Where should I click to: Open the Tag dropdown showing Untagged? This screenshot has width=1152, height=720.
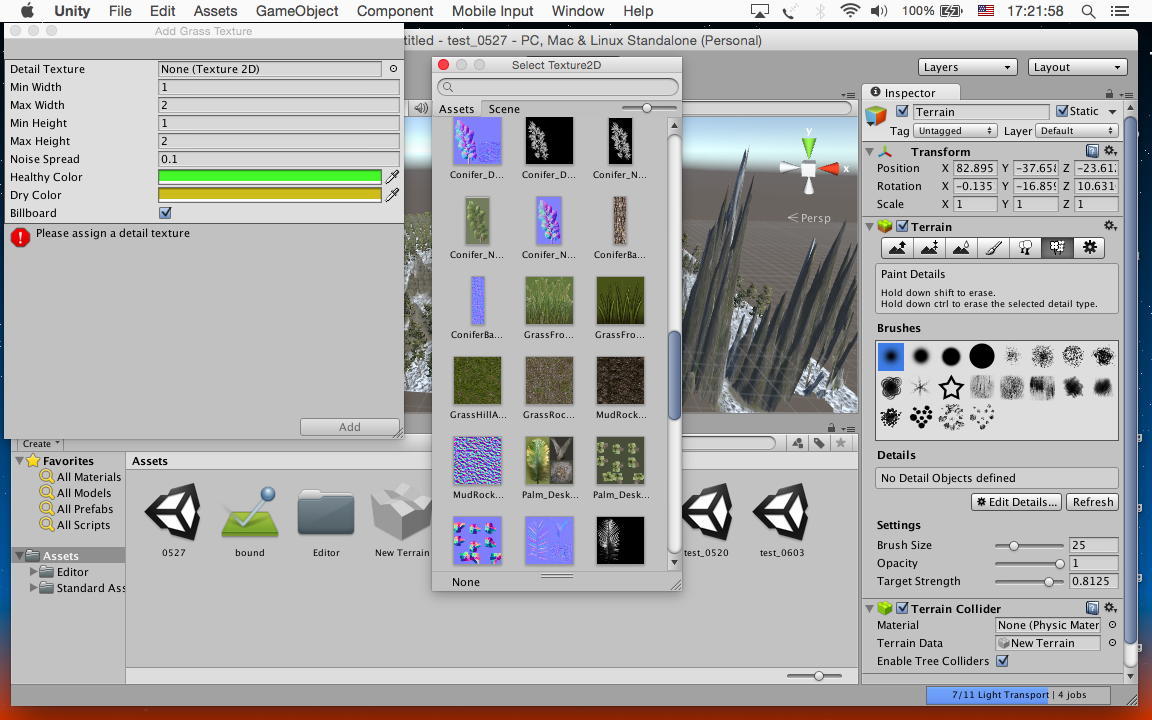955,131
